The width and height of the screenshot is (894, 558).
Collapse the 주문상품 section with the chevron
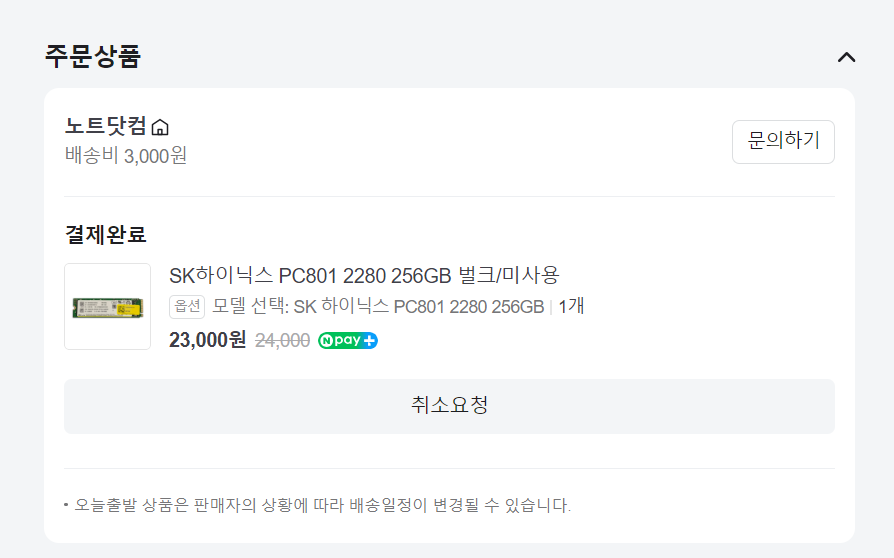[x=846, y=57]
